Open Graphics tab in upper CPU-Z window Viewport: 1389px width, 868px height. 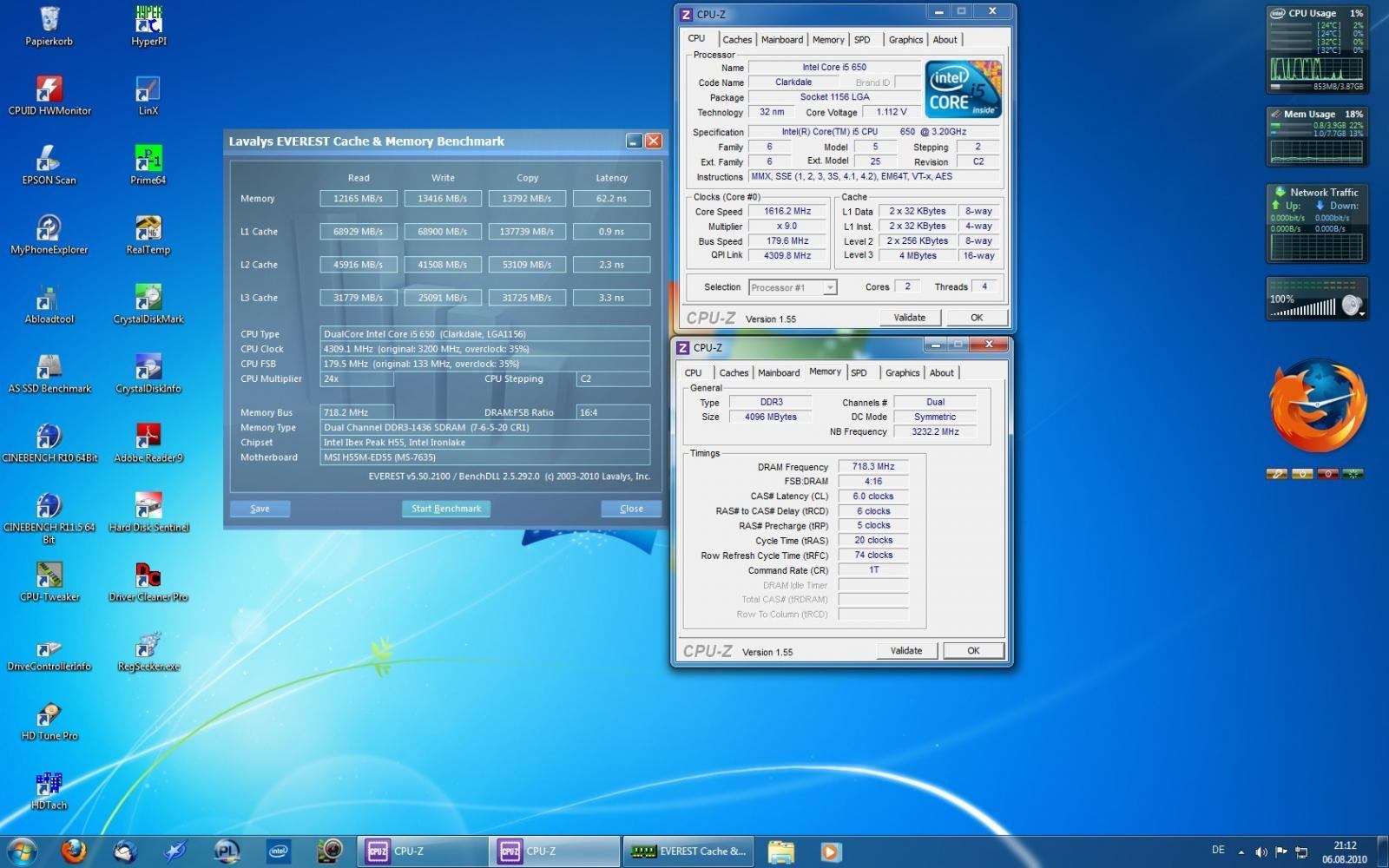click(x=905, y=40)
